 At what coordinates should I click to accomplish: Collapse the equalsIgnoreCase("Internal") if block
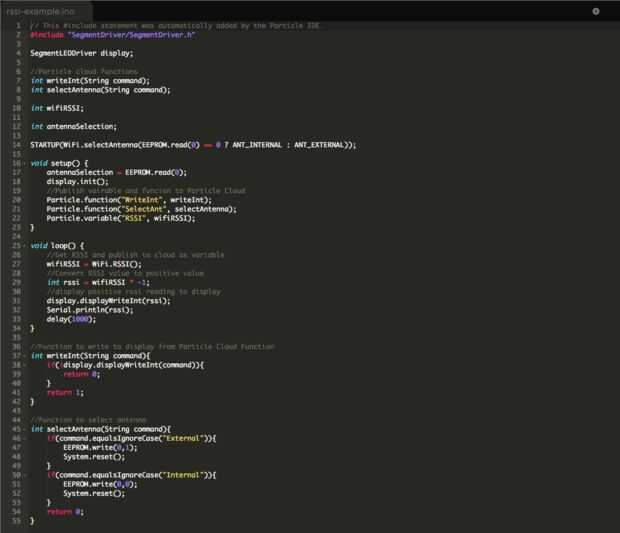(25, 475)
